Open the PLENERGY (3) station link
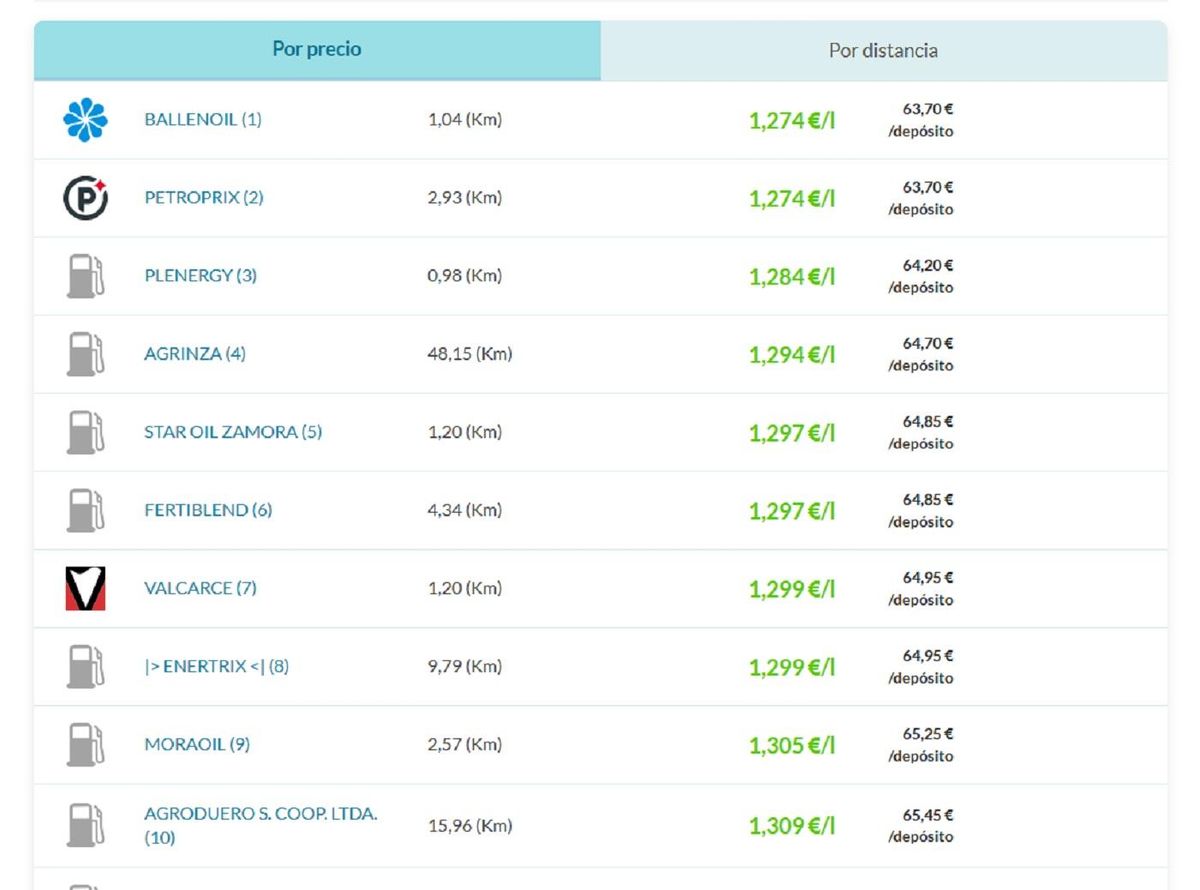Screen dimensions: 1200x890 200,275
